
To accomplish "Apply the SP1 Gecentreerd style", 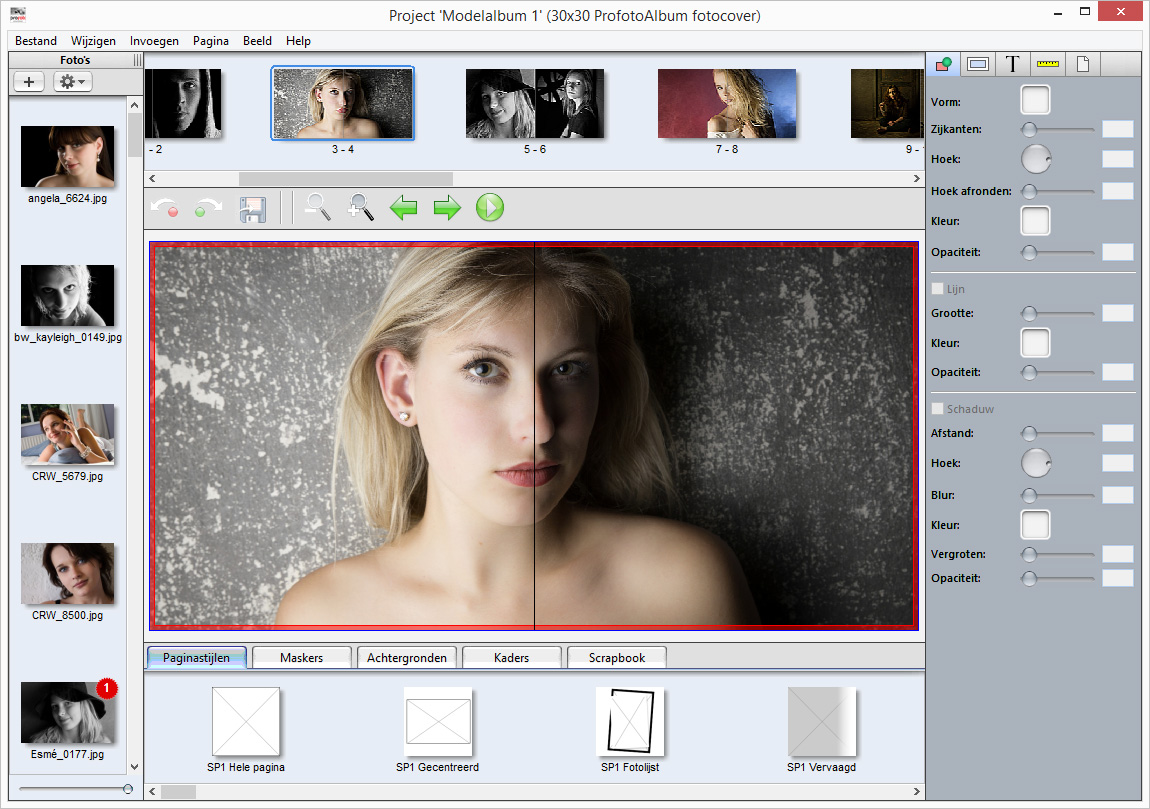I will coord(438,721).
